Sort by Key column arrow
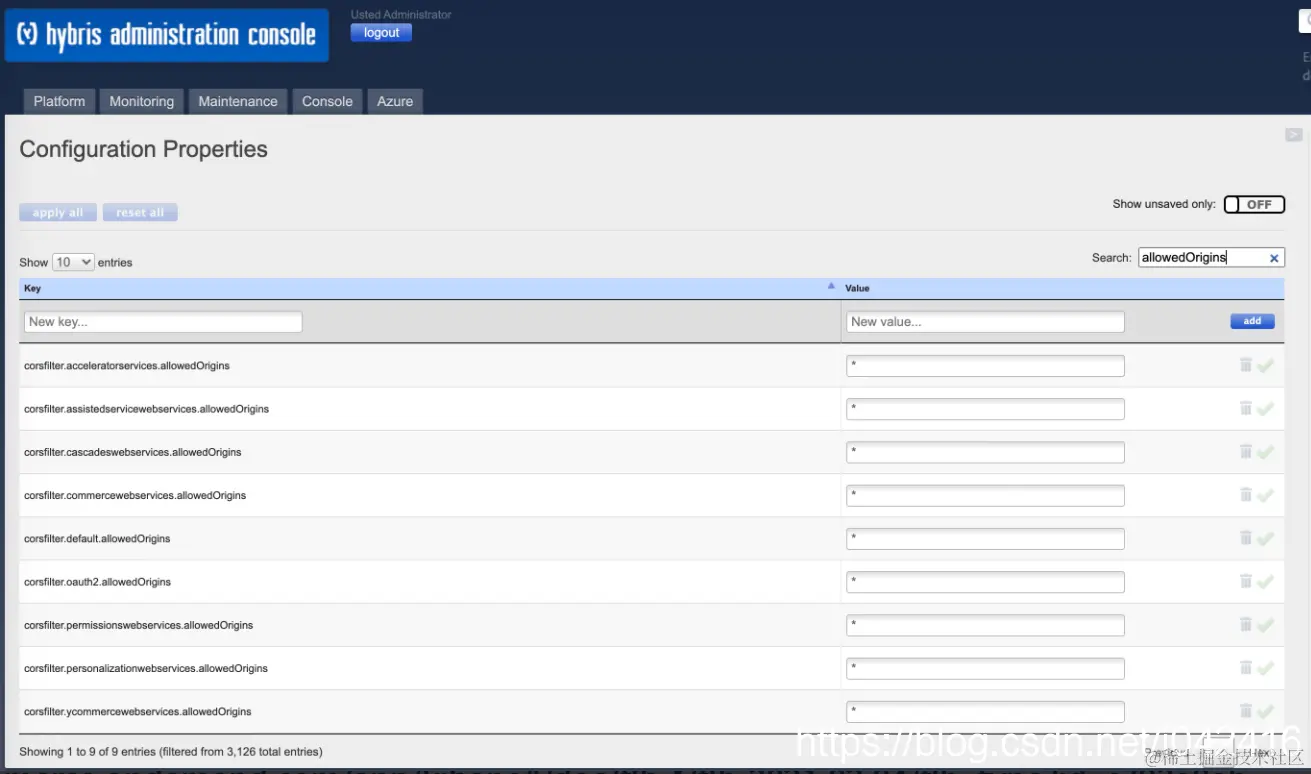The width and height of the screenshot is (1311, 774). pos(831,286)
